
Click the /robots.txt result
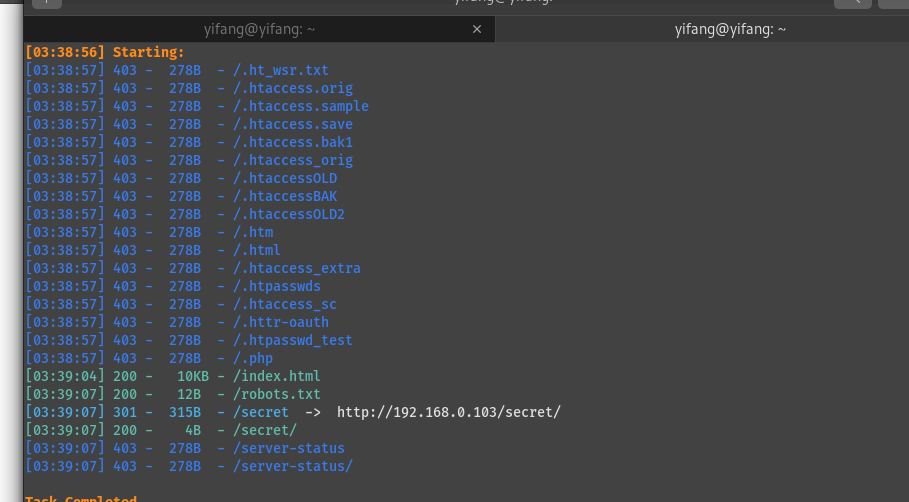coord(277,394)
